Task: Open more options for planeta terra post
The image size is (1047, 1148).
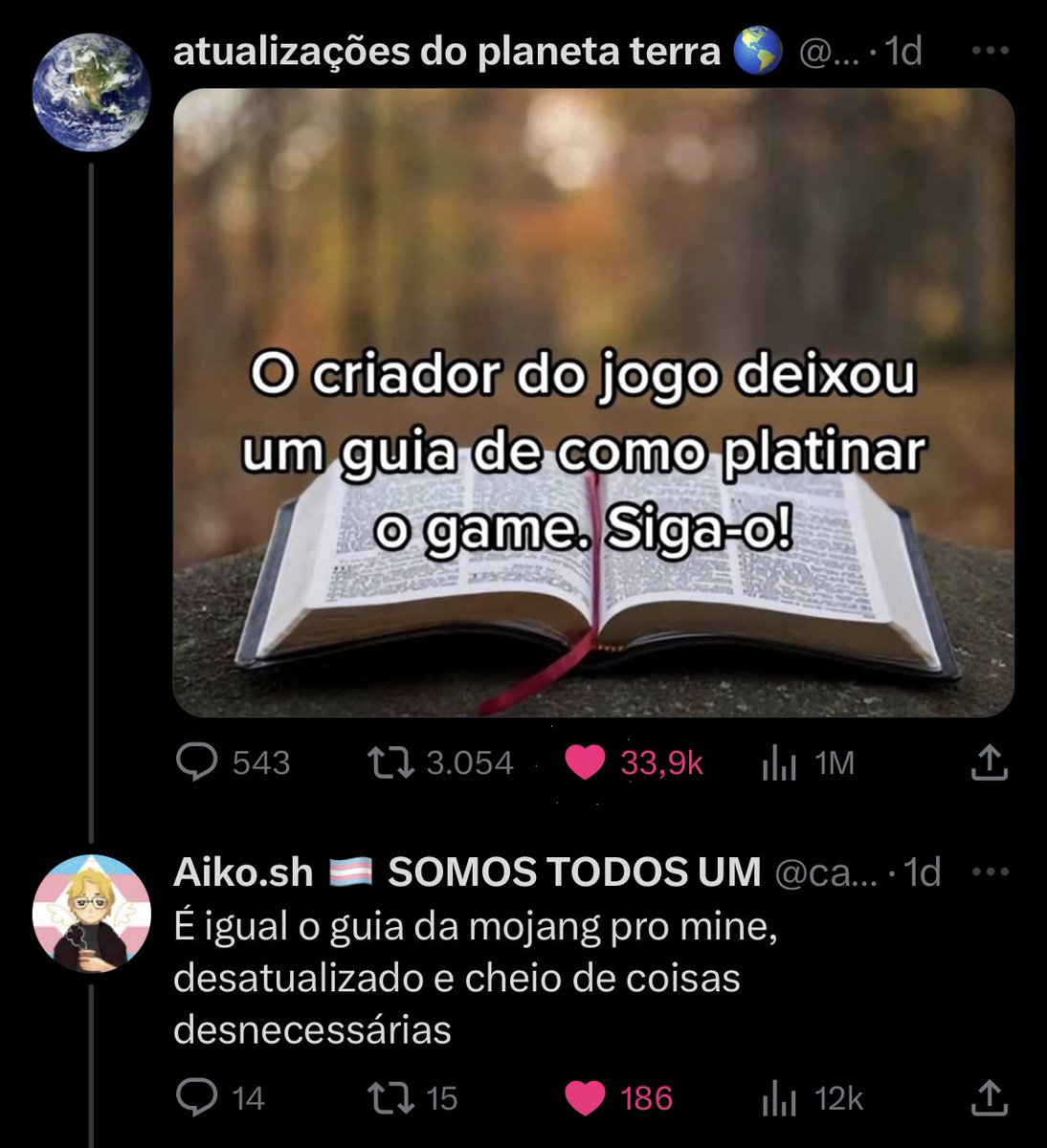Action: coord(990,52)
